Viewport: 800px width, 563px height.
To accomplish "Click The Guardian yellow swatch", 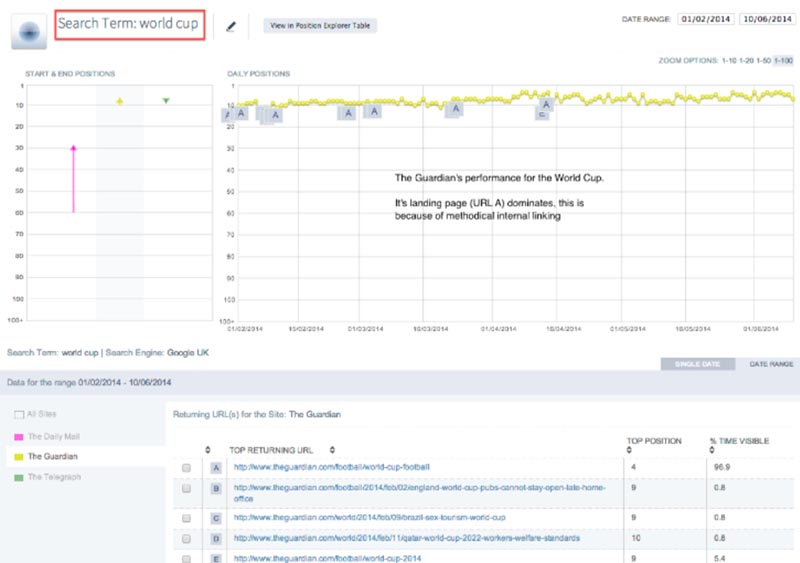I will pyautogui.click(x=19, y=457).
